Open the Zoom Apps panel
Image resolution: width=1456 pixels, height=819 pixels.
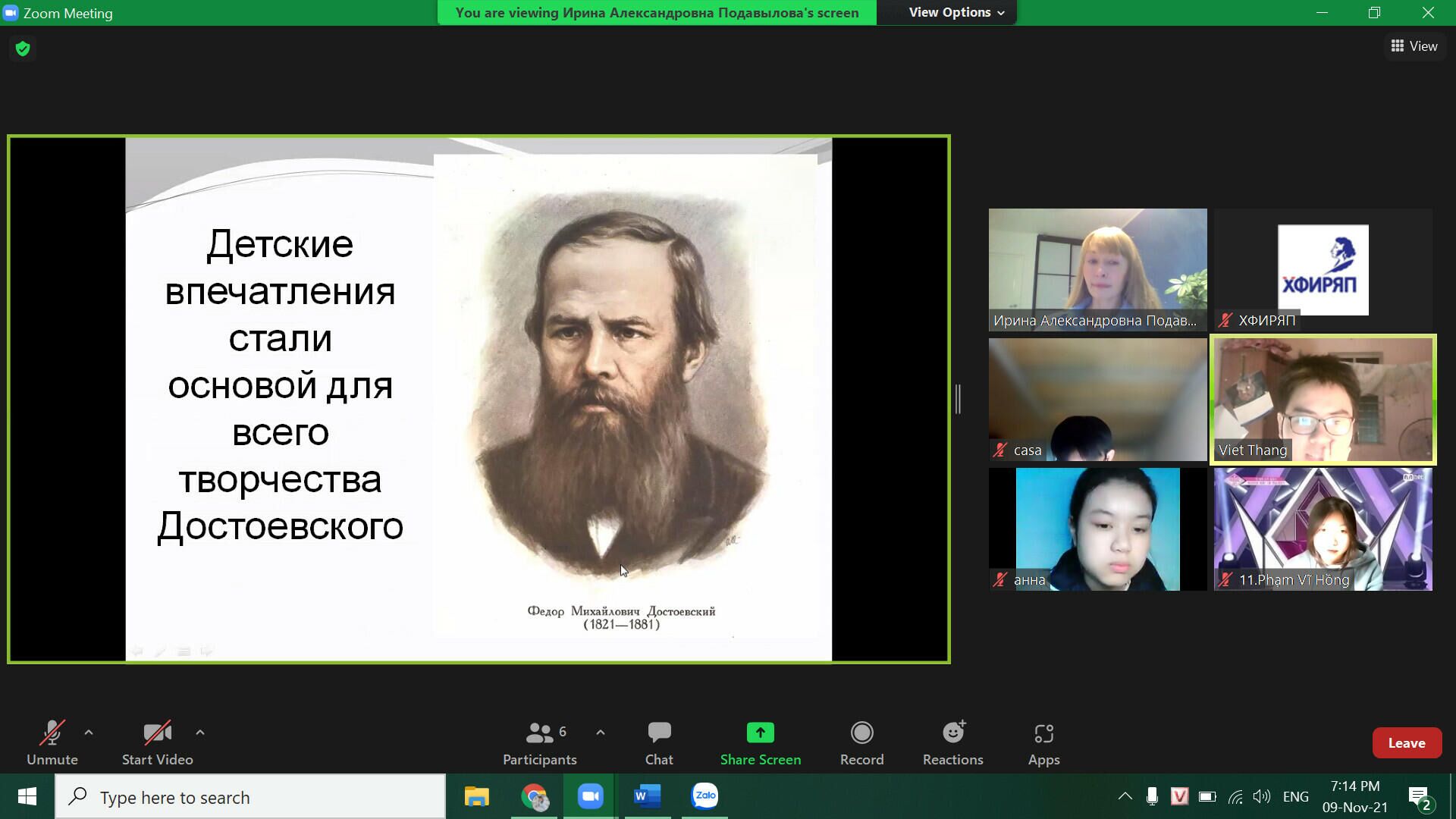coord(1043,742)
